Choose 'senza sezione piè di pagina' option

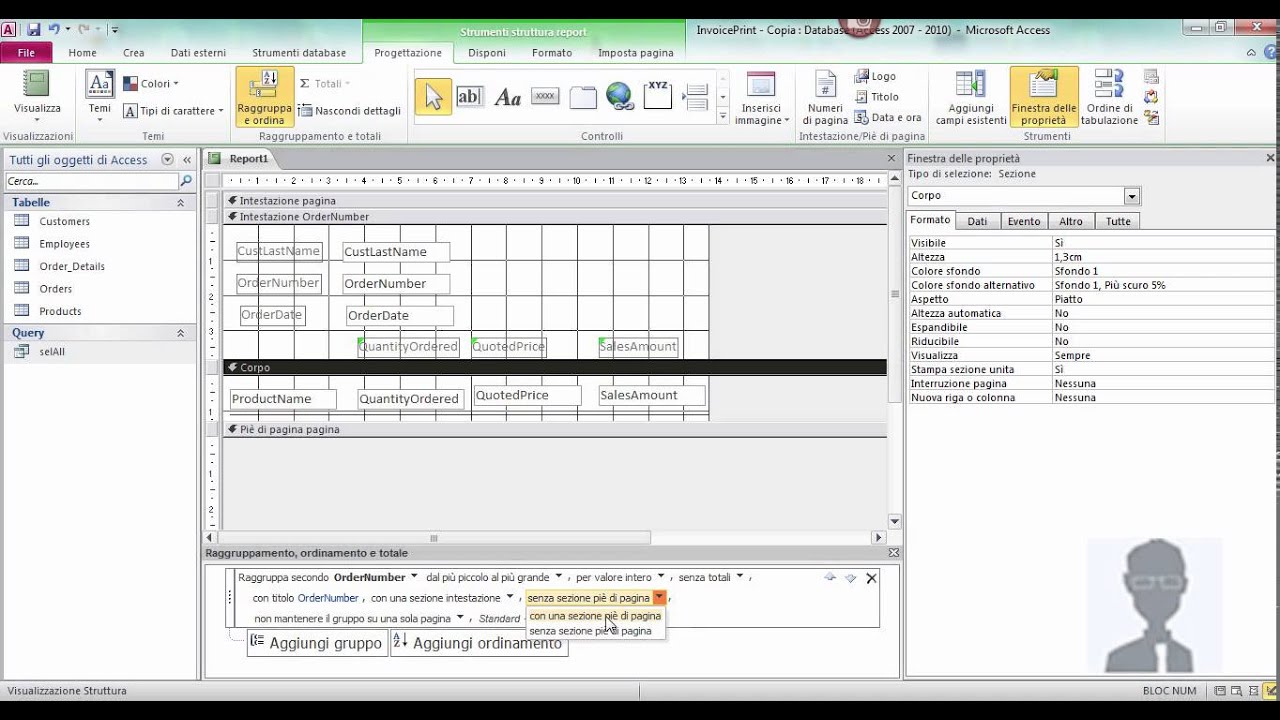590,631
